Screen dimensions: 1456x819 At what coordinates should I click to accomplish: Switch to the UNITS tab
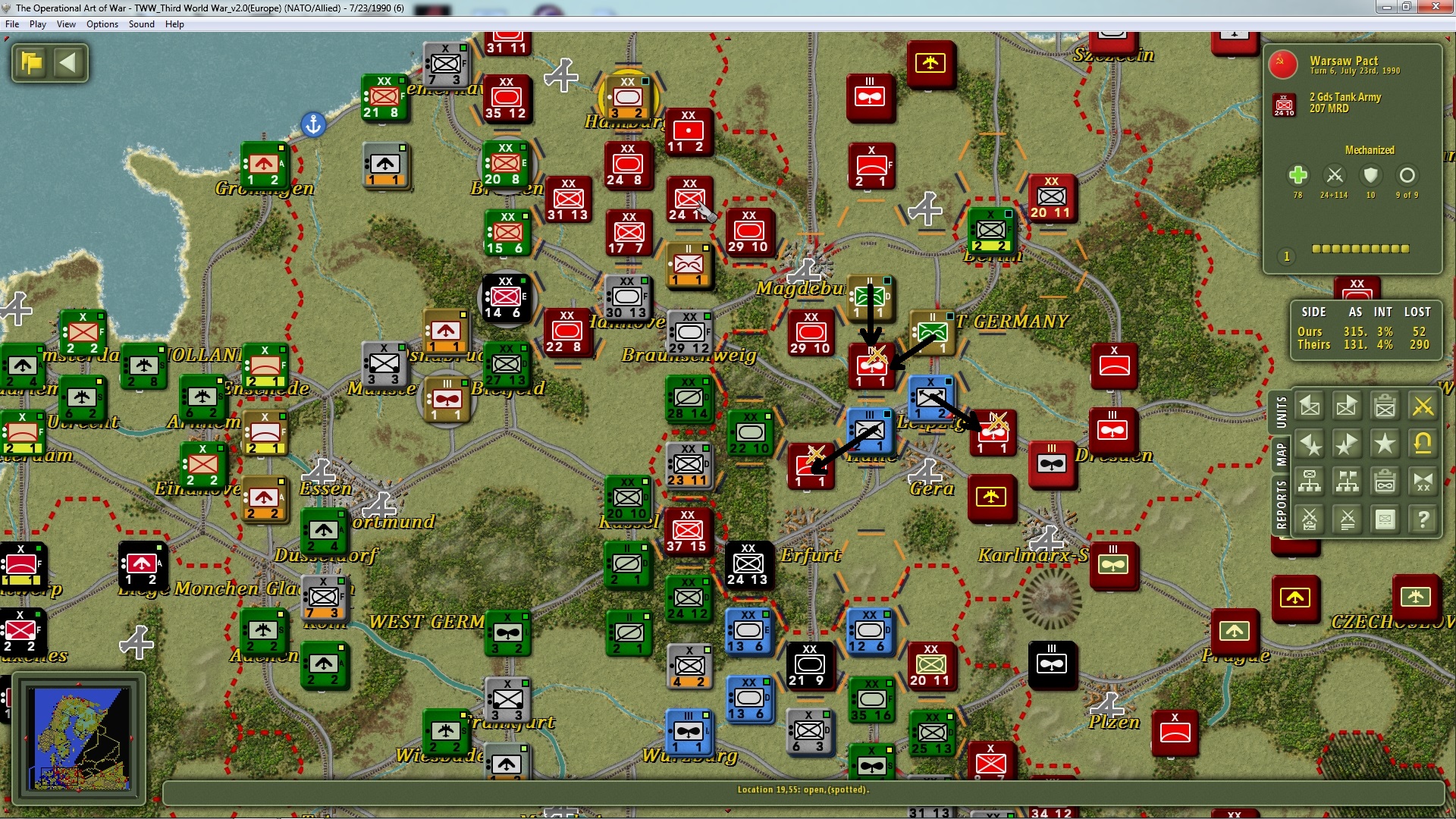[1282, 413]
